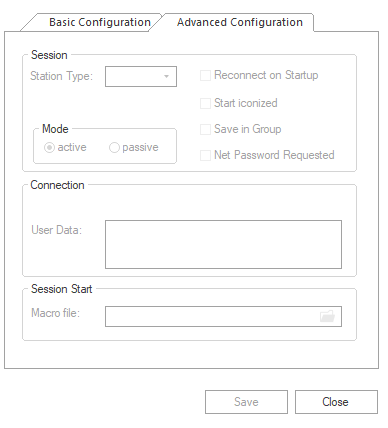Switch to the Basic Configuration tab
This screenshot has height=428, width=388.
click(x=99, y=22)
